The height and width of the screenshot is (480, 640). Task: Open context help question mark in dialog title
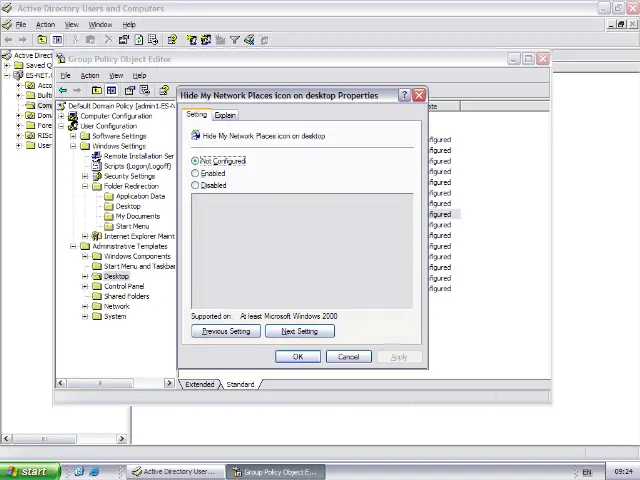coord(404,95)
